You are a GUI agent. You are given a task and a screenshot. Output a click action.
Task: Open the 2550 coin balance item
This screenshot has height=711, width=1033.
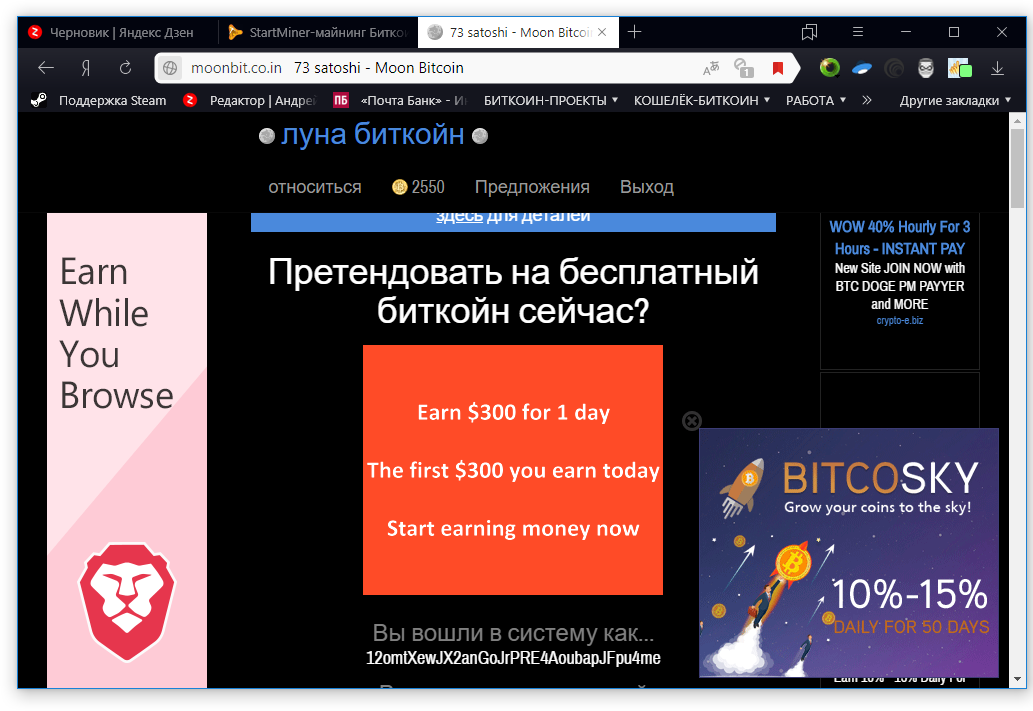coord(418,187)
